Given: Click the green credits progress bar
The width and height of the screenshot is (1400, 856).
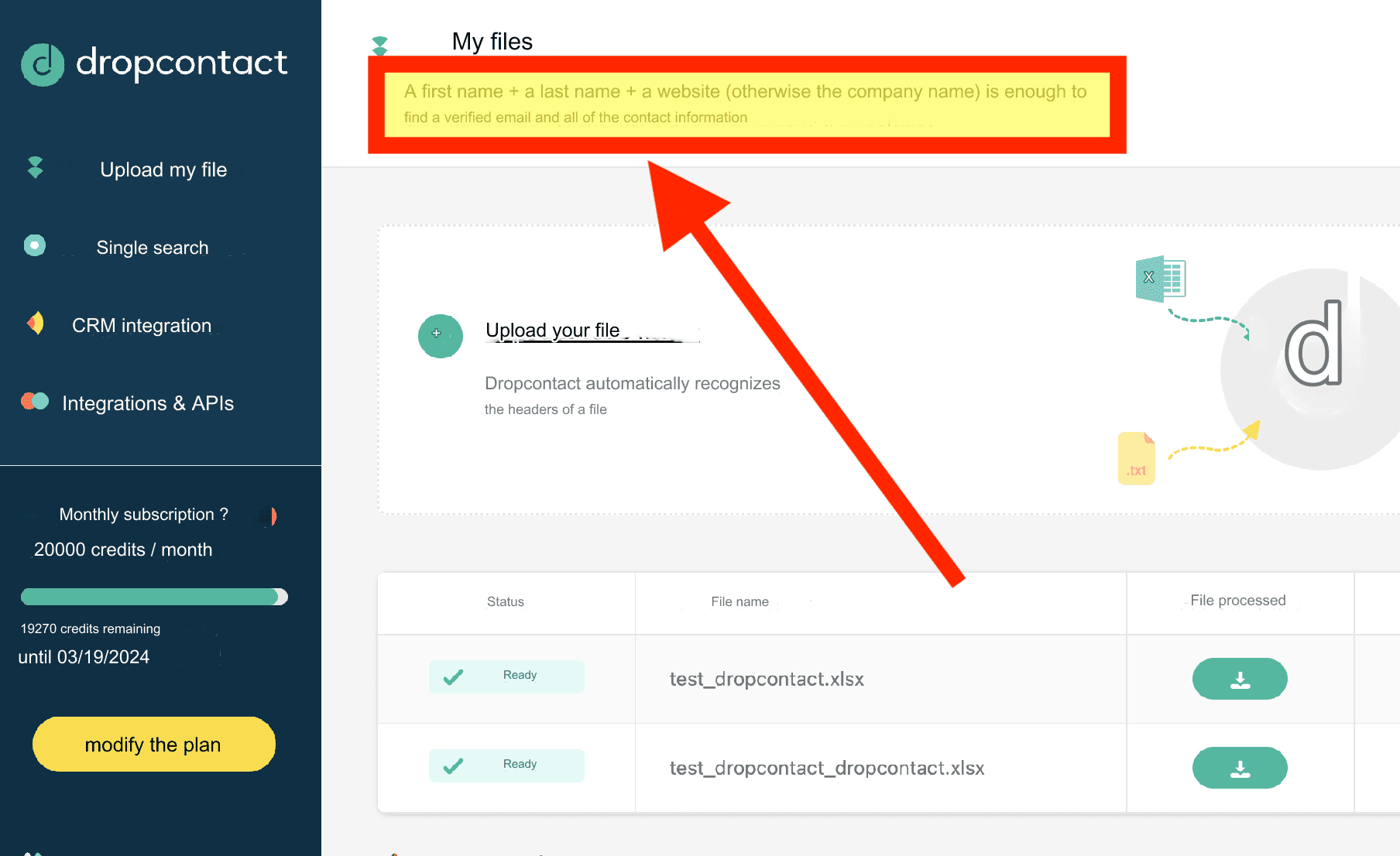Looking at the screenshot, I should 153,596.
